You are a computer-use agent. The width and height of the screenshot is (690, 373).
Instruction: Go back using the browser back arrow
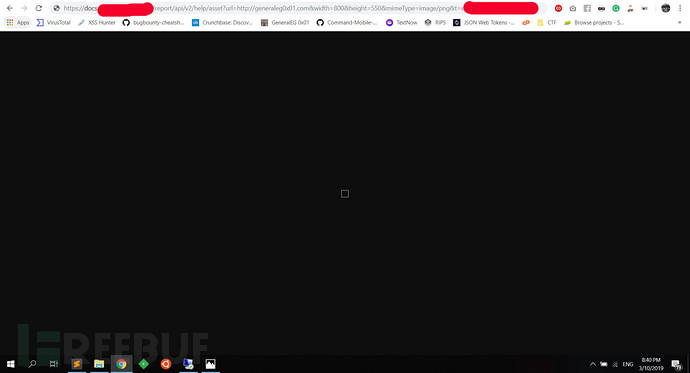click(10, 8)
